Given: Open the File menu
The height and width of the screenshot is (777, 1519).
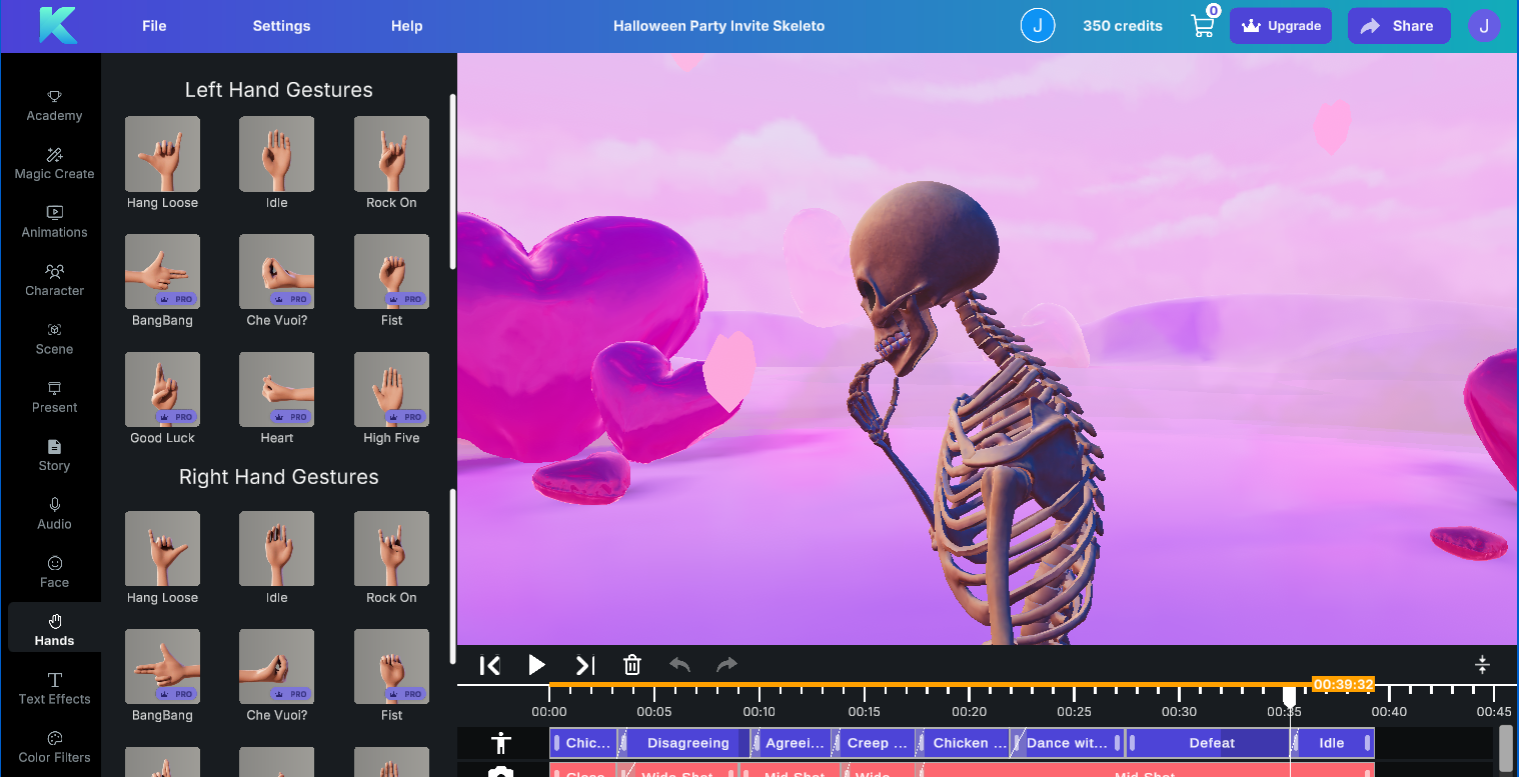Looking at the screenshot, I should (154, 26).
